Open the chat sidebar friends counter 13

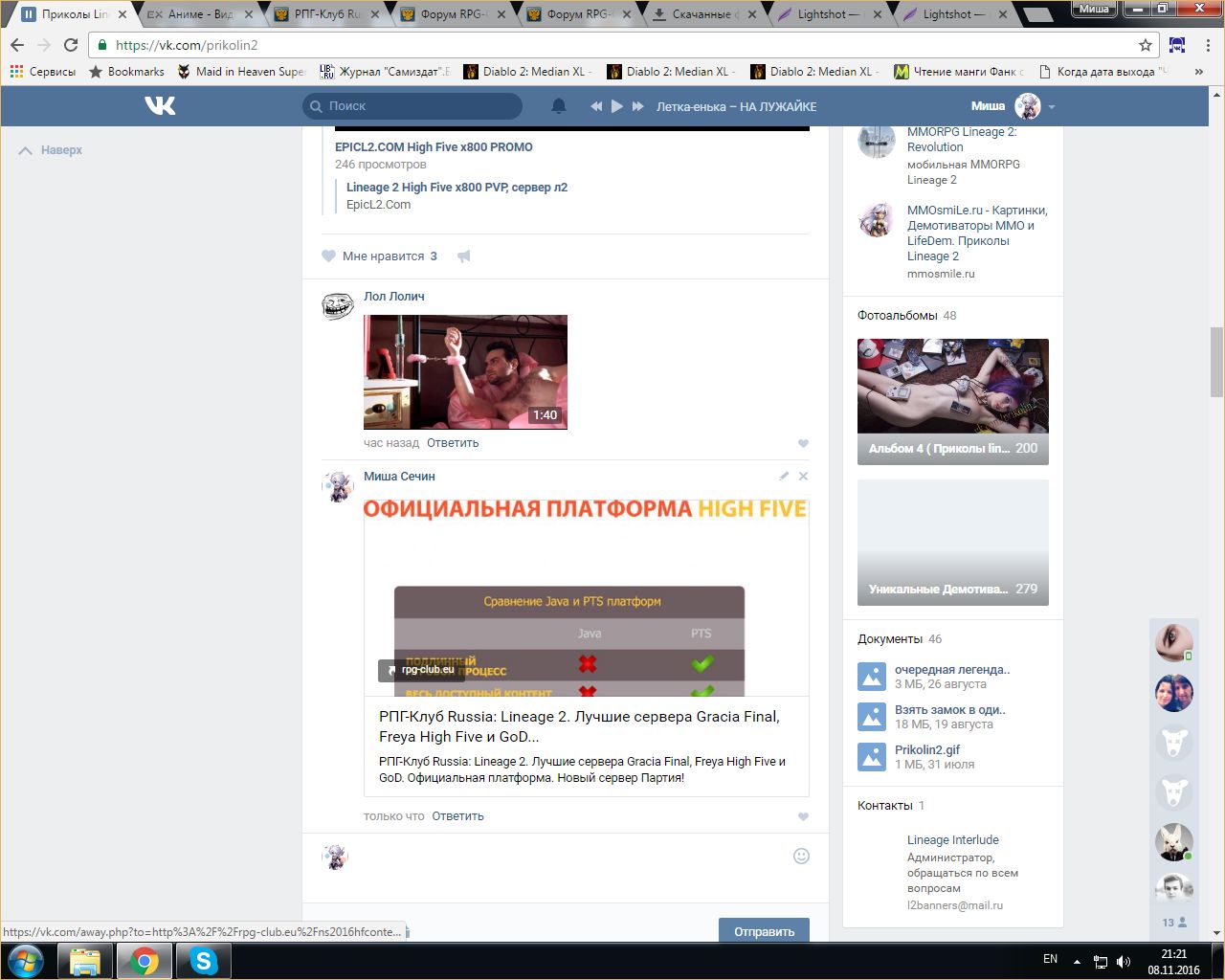(x=1174, y=923)
